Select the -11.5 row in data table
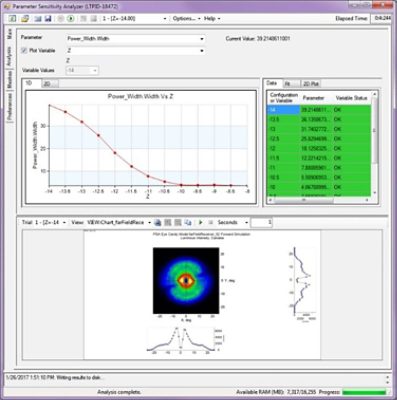 point(319,158)
